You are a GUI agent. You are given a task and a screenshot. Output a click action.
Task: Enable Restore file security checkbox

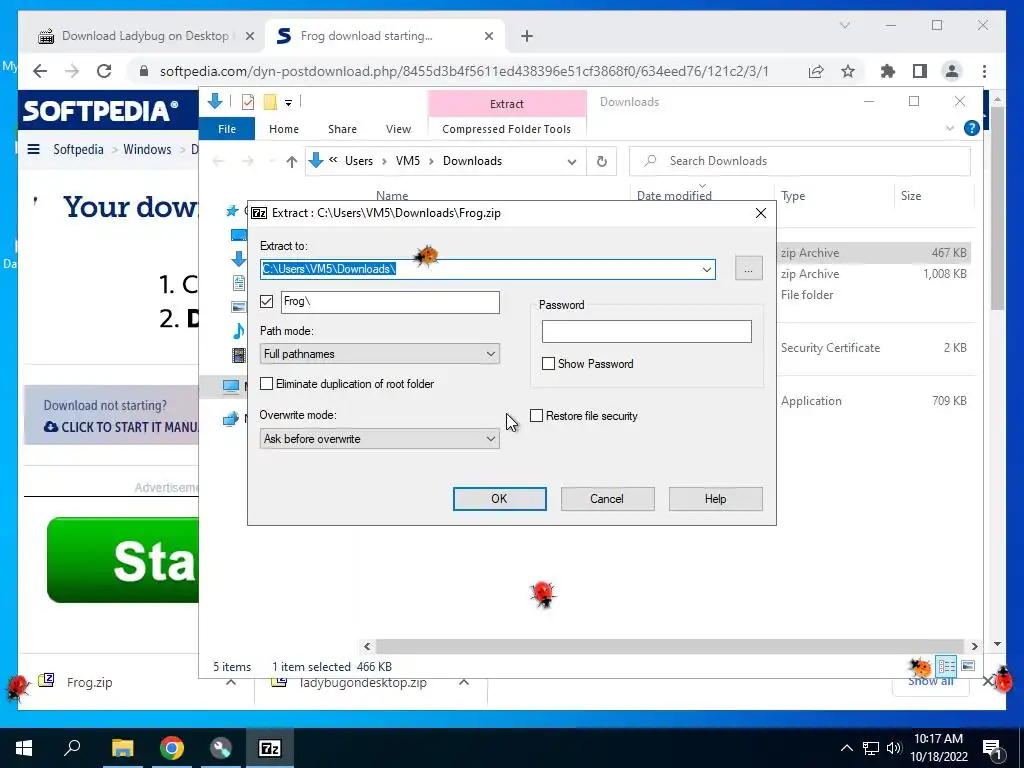536,415
